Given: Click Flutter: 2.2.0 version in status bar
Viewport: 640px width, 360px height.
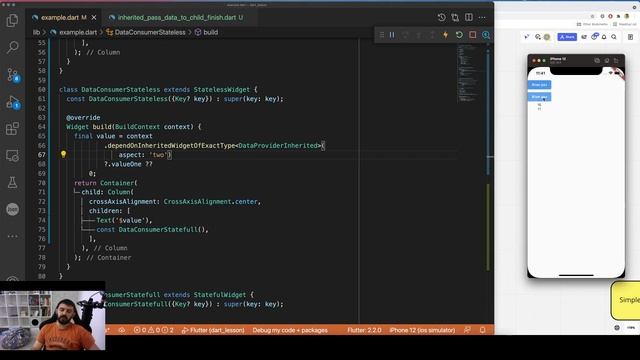Looking at the screenshot, I should pos(364,330).
